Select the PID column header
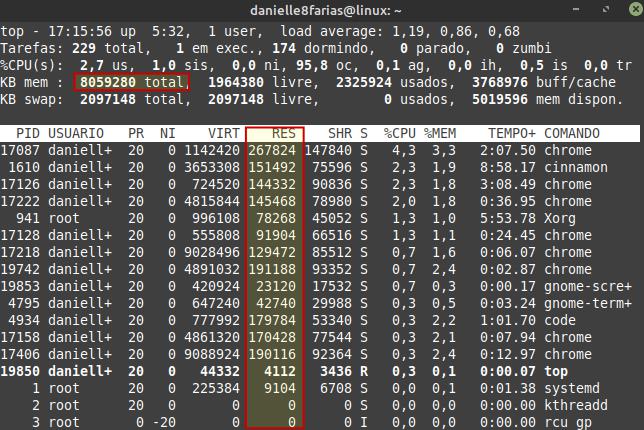644x430 pixels. 28,133
